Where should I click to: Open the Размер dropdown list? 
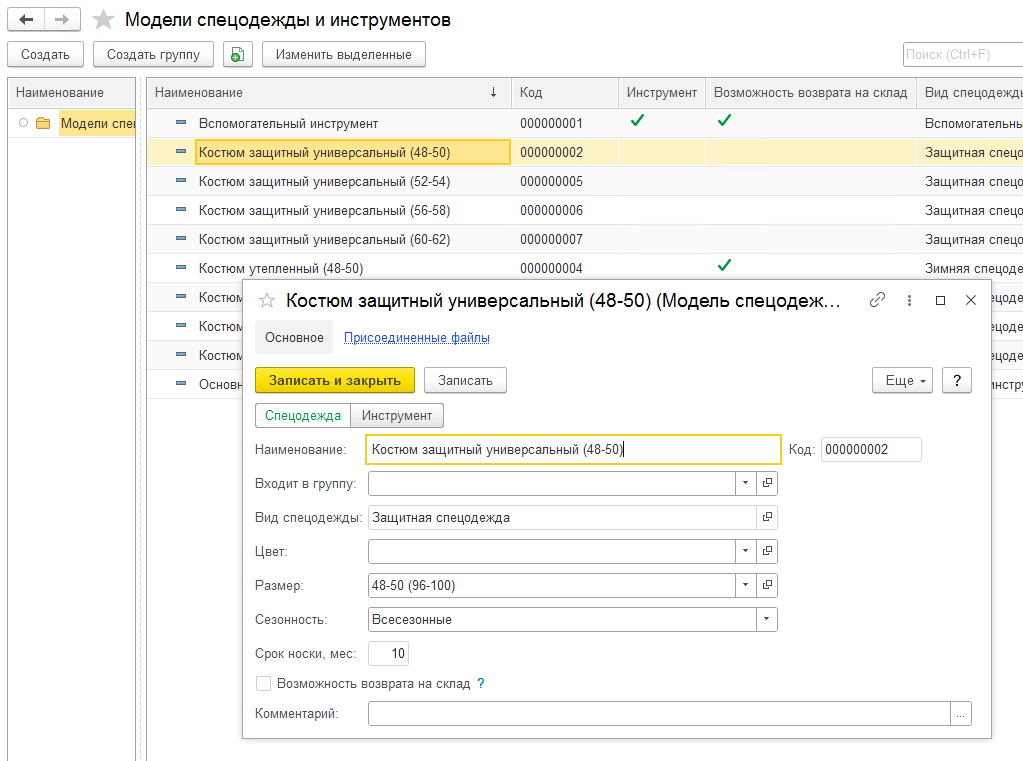[x=746, y=586]
